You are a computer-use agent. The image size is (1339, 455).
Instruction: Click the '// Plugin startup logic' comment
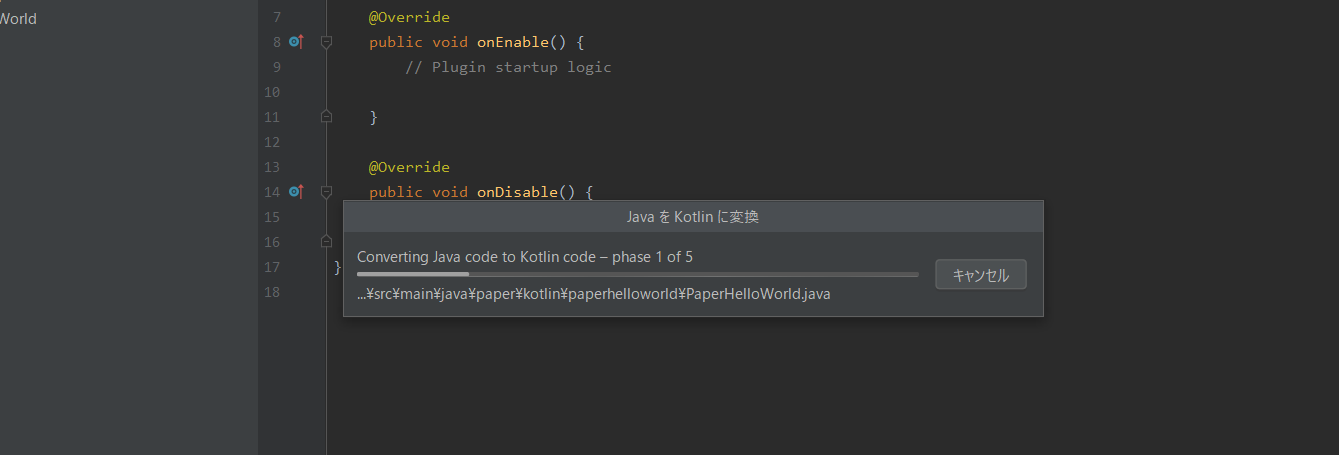[508, 67]
